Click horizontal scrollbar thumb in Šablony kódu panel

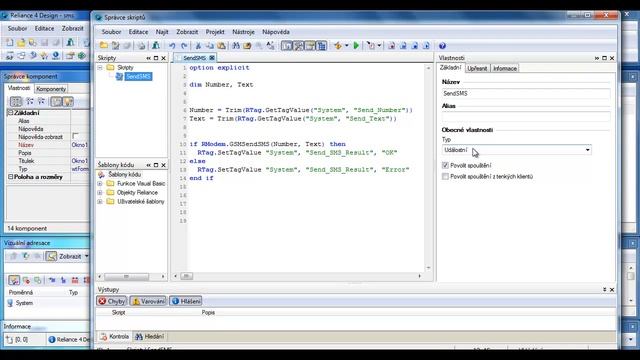pos(127,277)
